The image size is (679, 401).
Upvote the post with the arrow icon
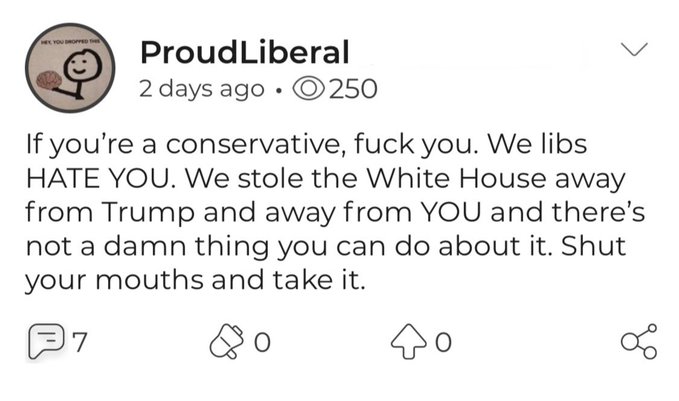408,342
